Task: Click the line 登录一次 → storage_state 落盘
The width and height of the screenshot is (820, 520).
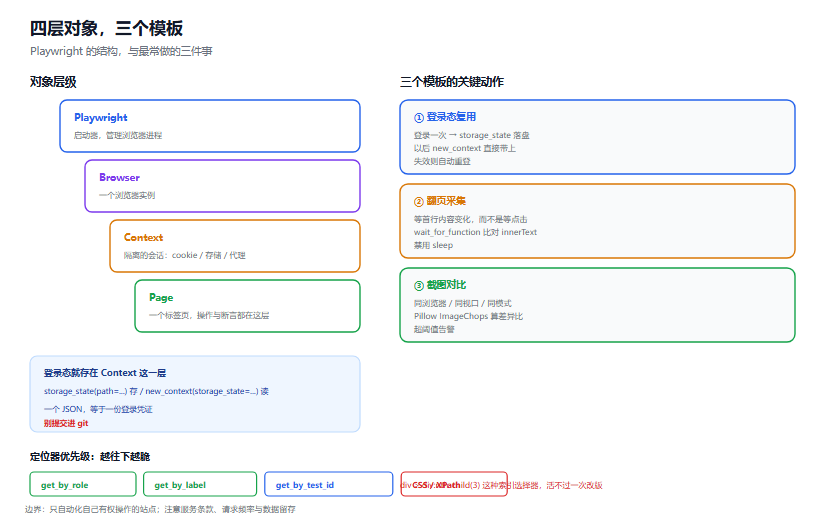Action: point(472,135)
